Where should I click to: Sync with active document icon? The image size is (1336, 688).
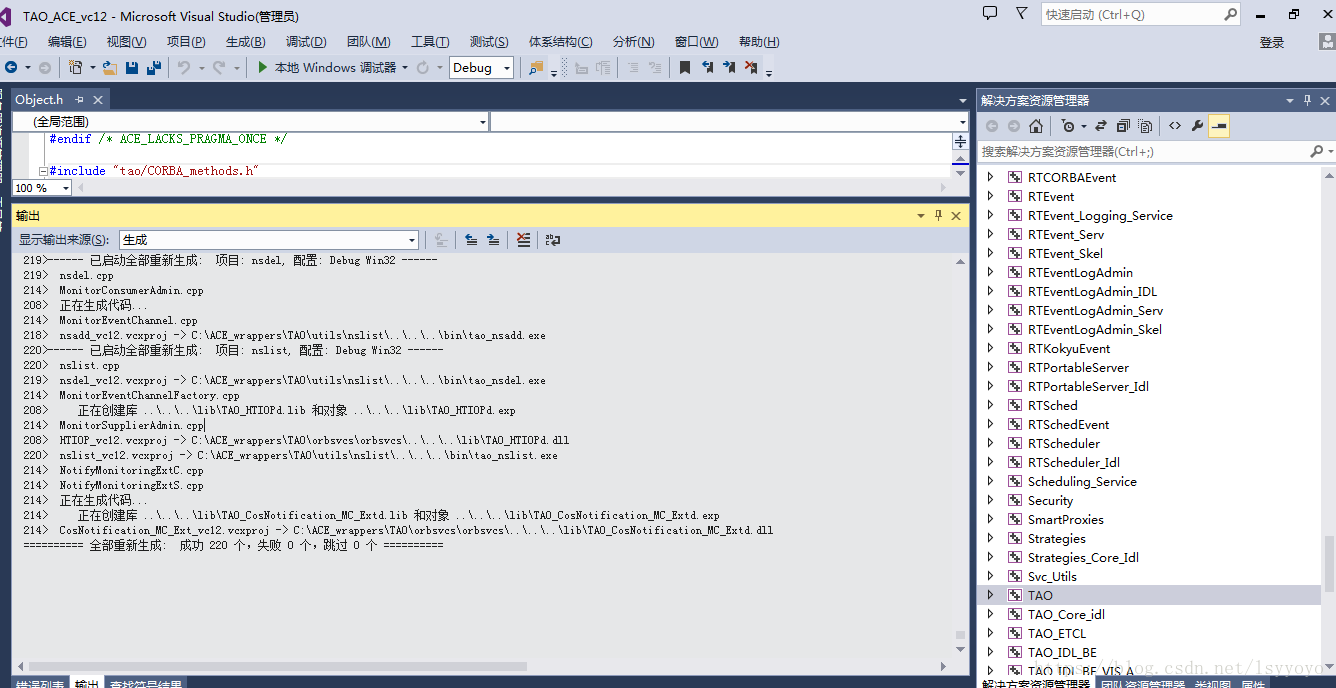(1101, 126)
